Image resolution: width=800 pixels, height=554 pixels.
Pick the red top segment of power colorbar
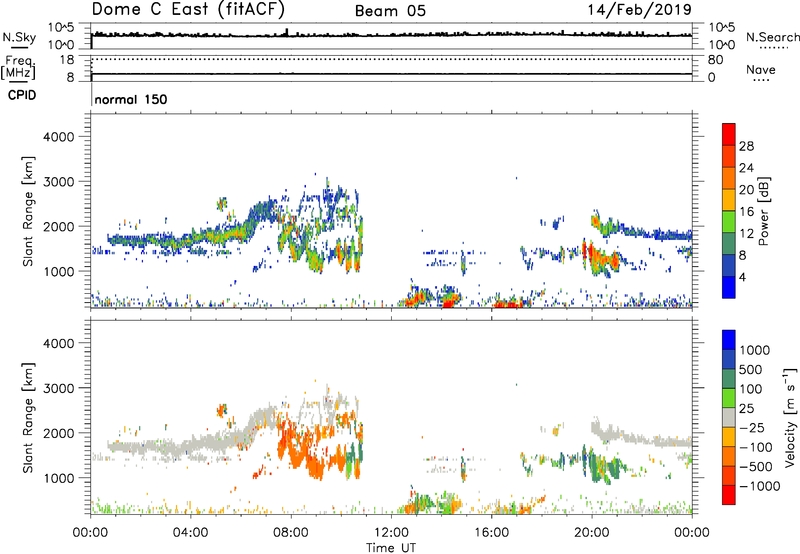pyautogui.click(x=729, y=134)
